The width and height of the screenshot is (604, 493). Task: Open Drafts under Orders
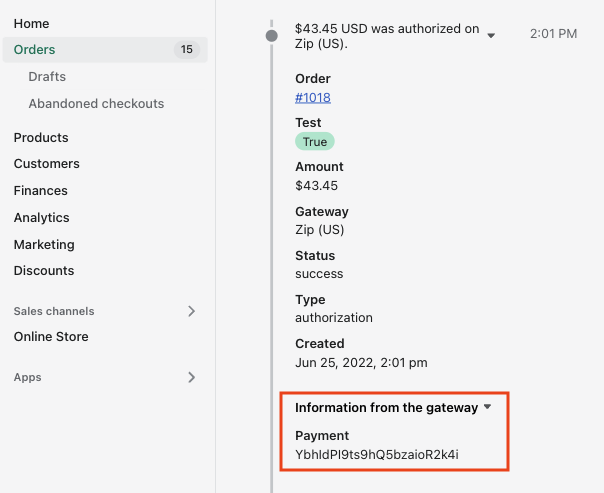coord(47,77)
